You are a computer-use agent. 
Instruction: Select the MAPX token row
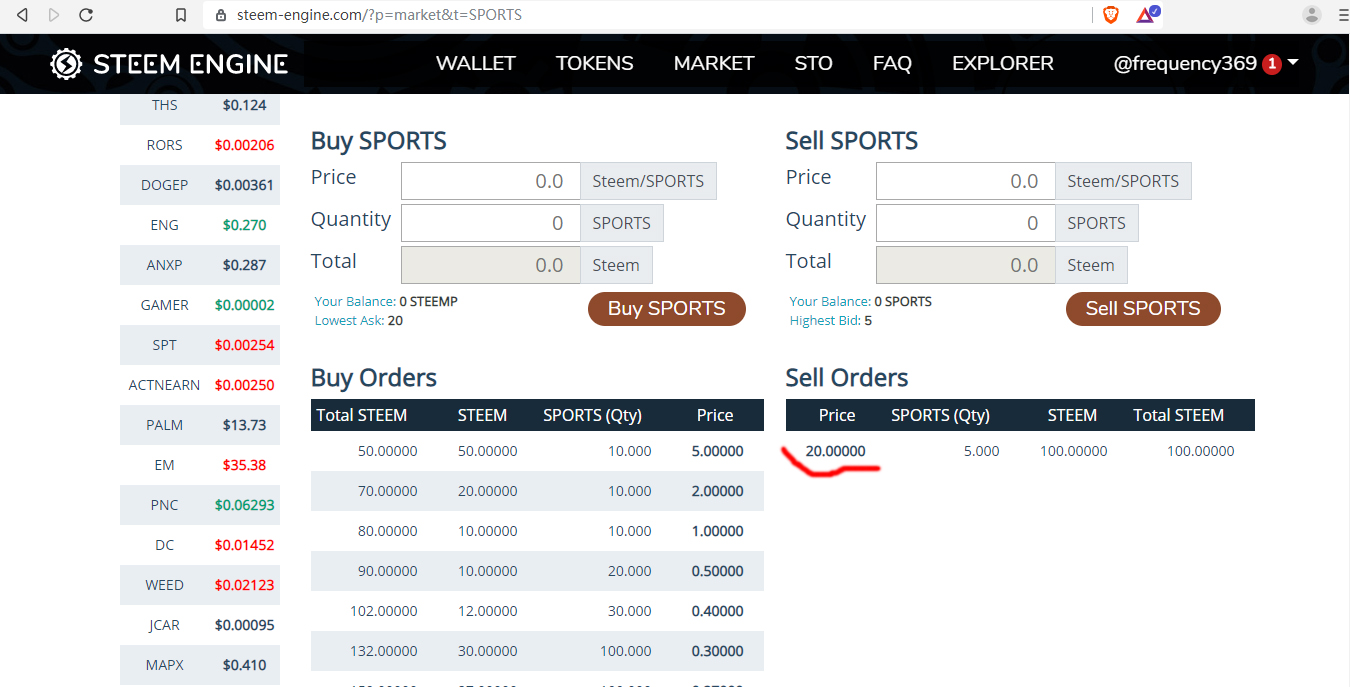(200, 665)
